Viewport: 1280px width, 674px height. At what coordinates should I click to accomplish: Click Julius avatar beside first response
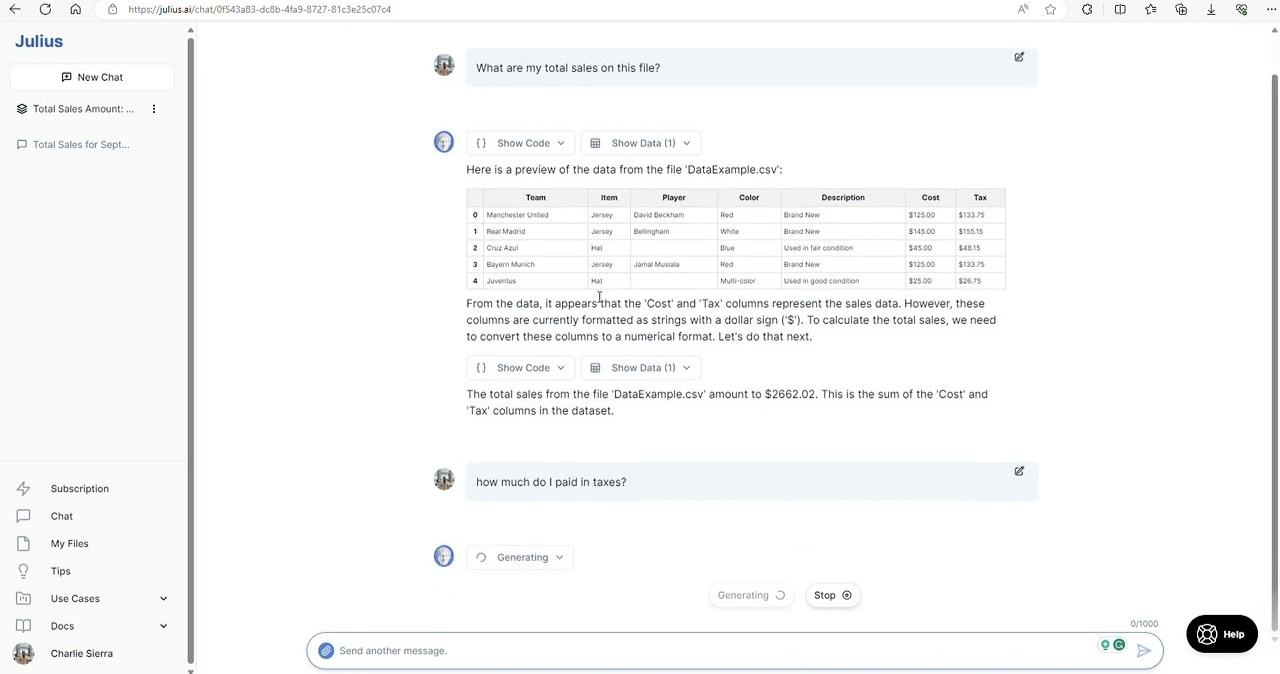pyautogui.click(x=444, y=141)
